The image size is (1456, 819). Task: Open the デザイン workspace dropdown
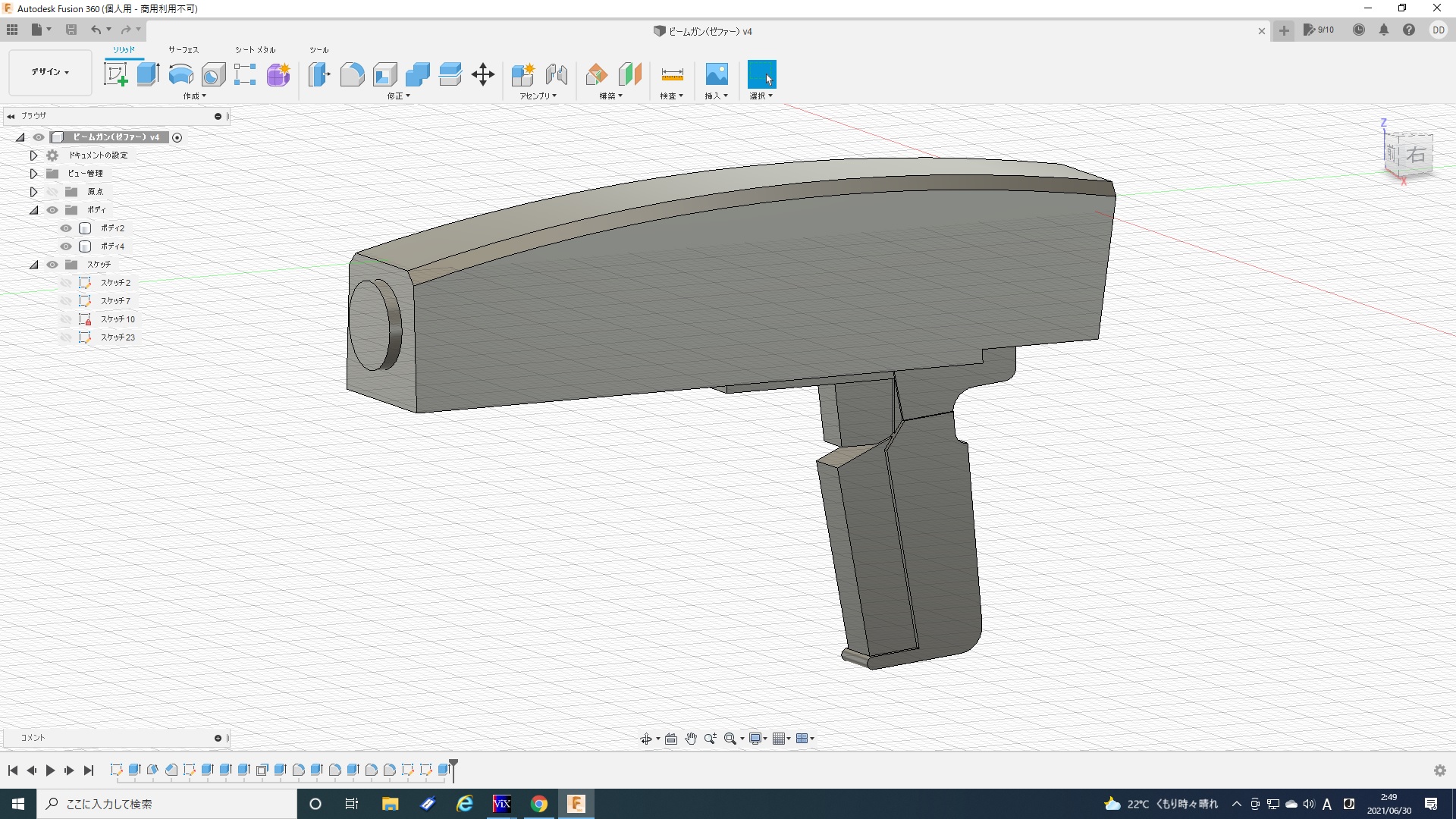click(x=50, y=72)
